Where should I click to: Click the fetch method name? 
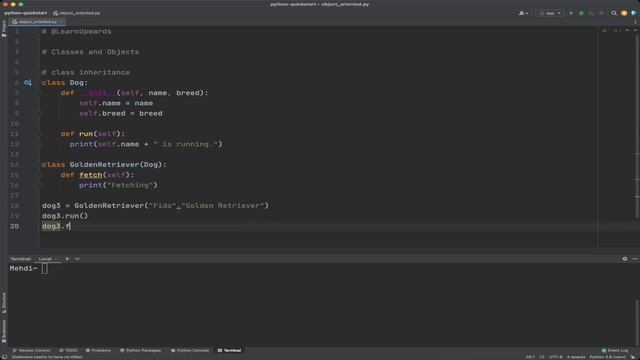coord(91,175)
